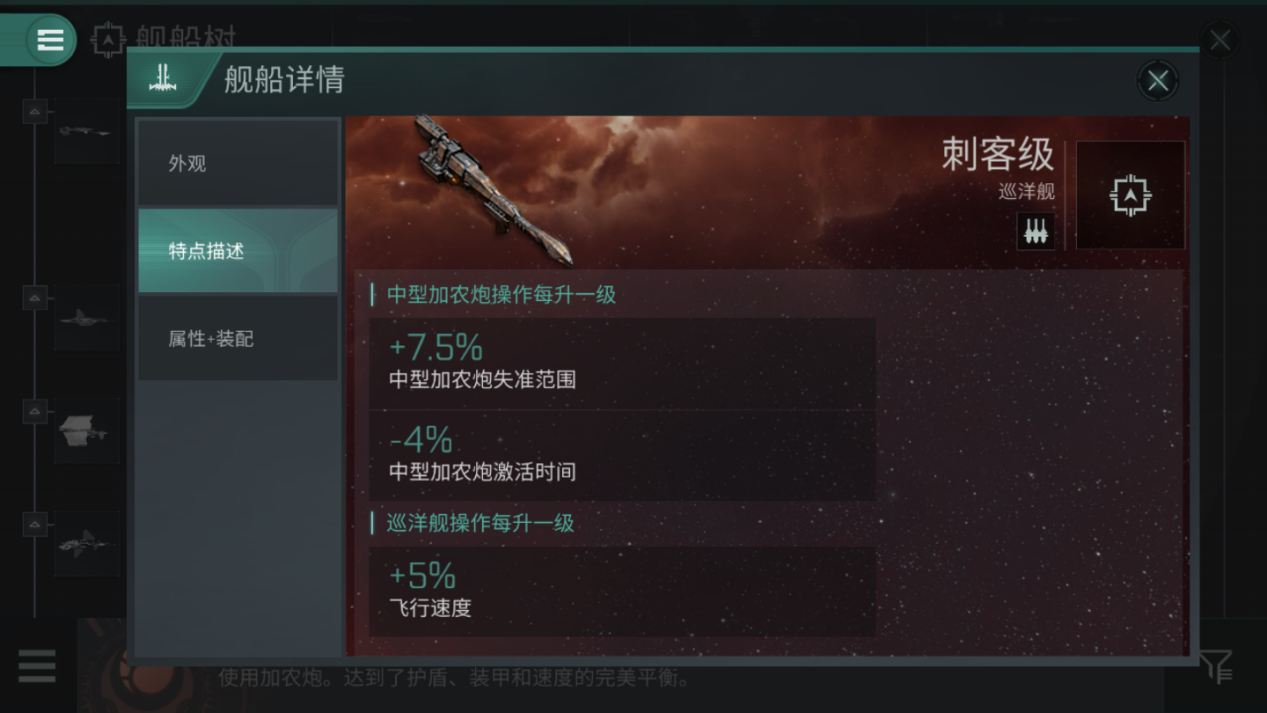Collapse the second ship tree node arrow
This screenshot has width=1267, height=713.
point(35,297)
